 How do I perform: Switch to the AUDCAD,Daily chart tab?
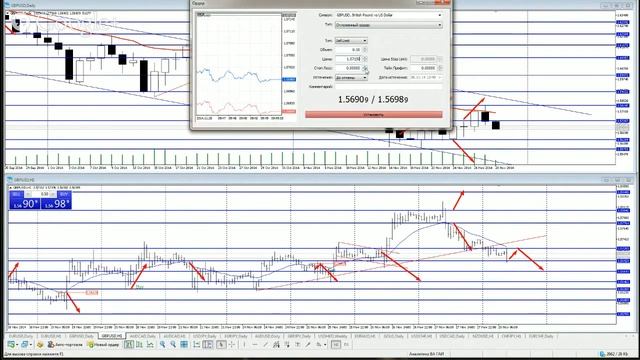pos(142,336)
